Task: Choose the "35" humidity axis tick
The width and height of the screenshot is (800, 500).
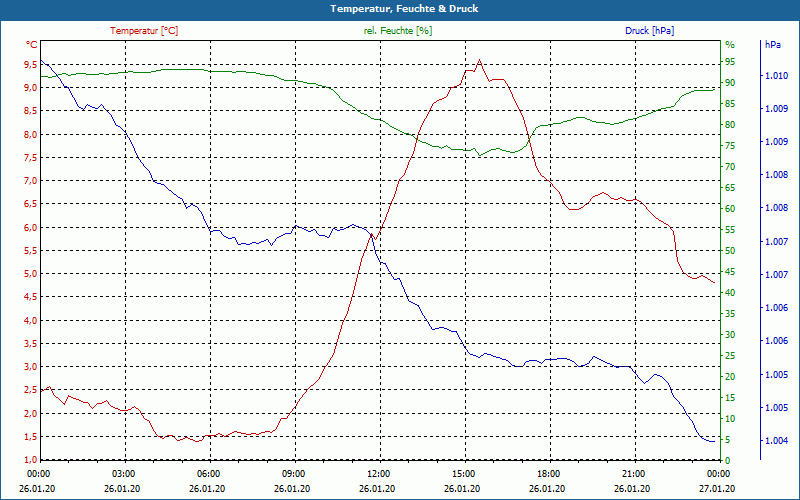Action: tap(730, 314)
